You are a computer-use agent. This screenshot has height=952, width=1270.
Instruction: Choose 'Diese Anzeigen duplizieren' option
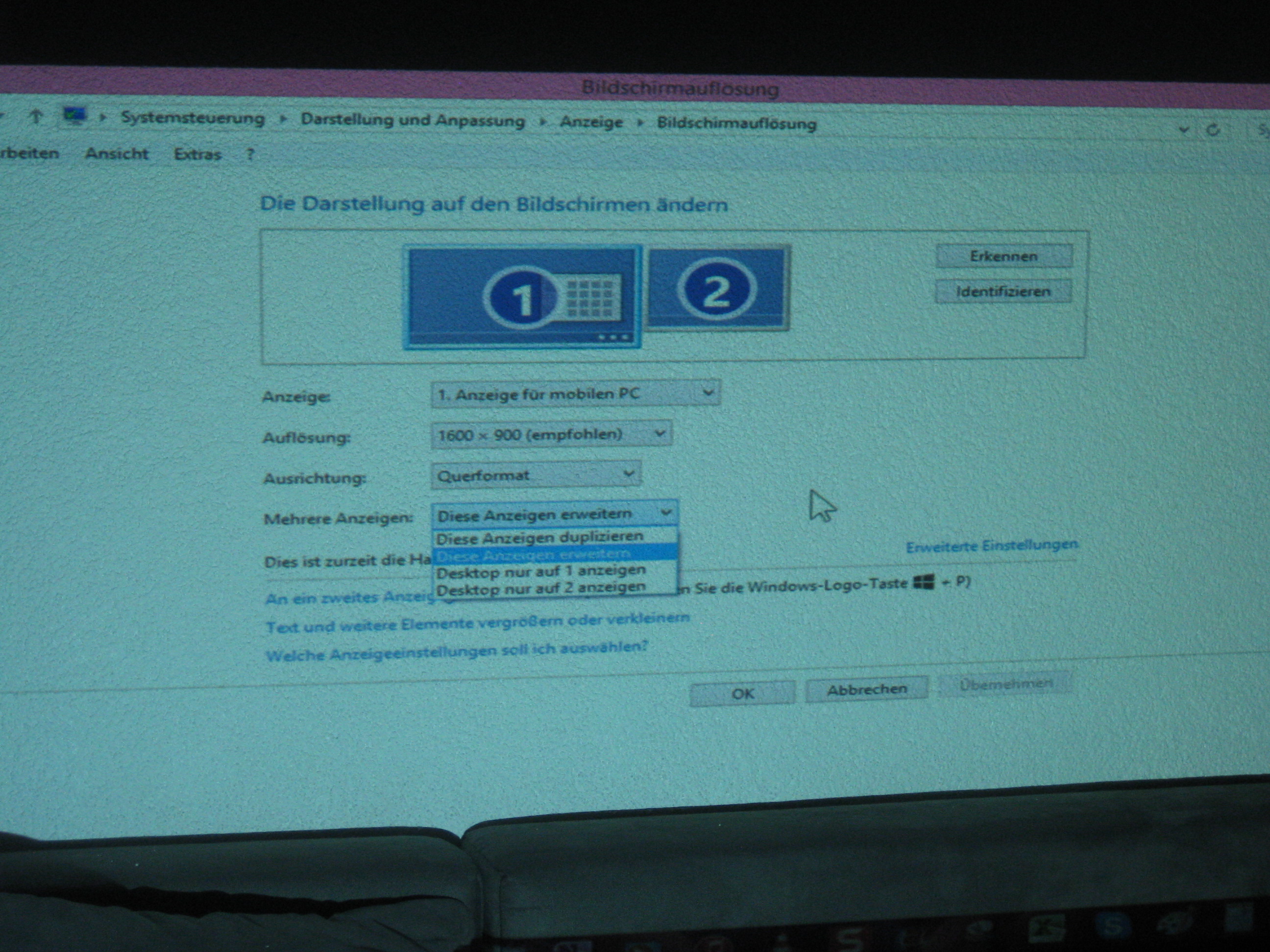[539, 538]
